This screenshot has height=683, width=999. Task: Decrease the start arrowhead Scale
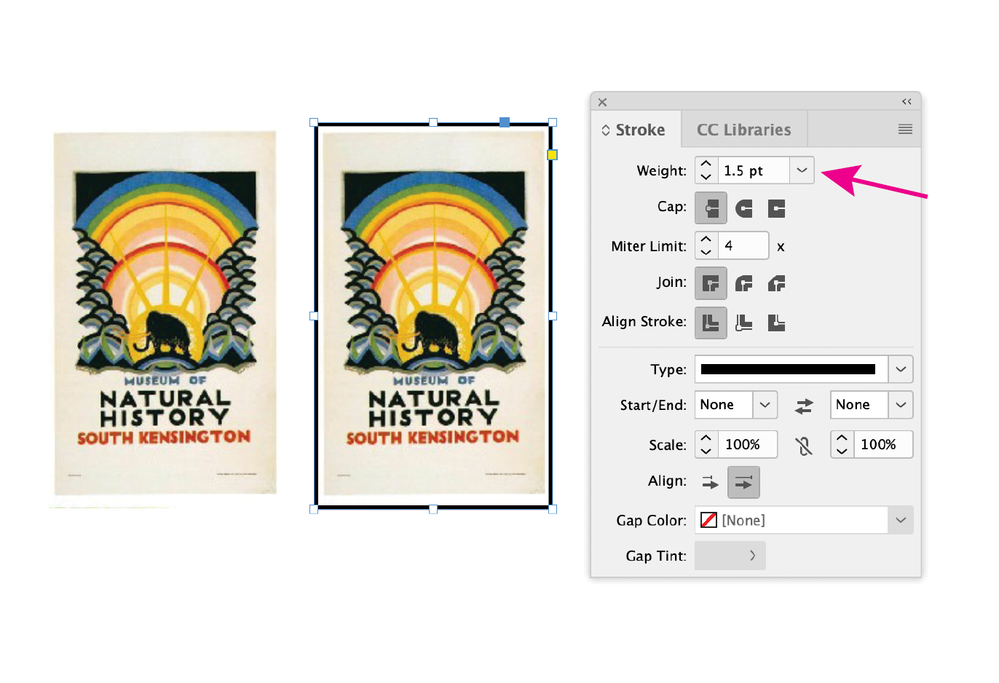pos(706,451)
